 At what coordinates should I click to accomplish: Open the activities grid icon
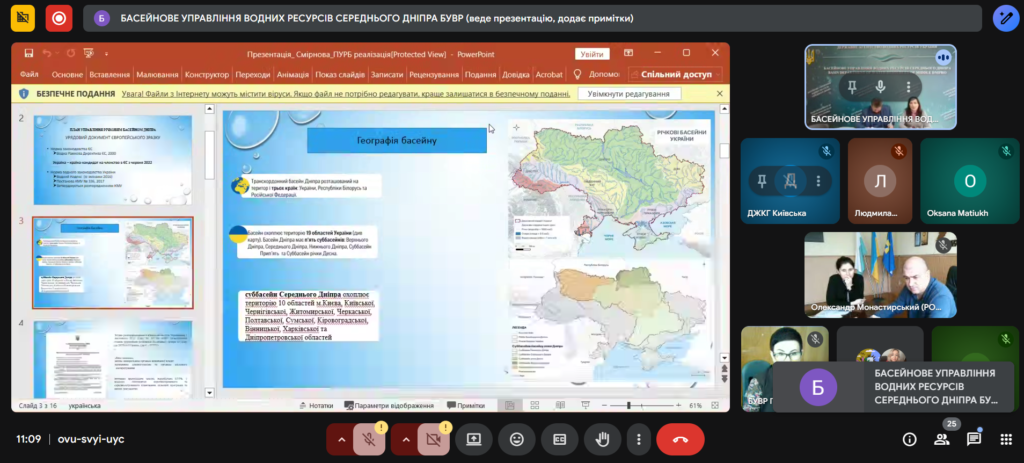point(1004,439)
